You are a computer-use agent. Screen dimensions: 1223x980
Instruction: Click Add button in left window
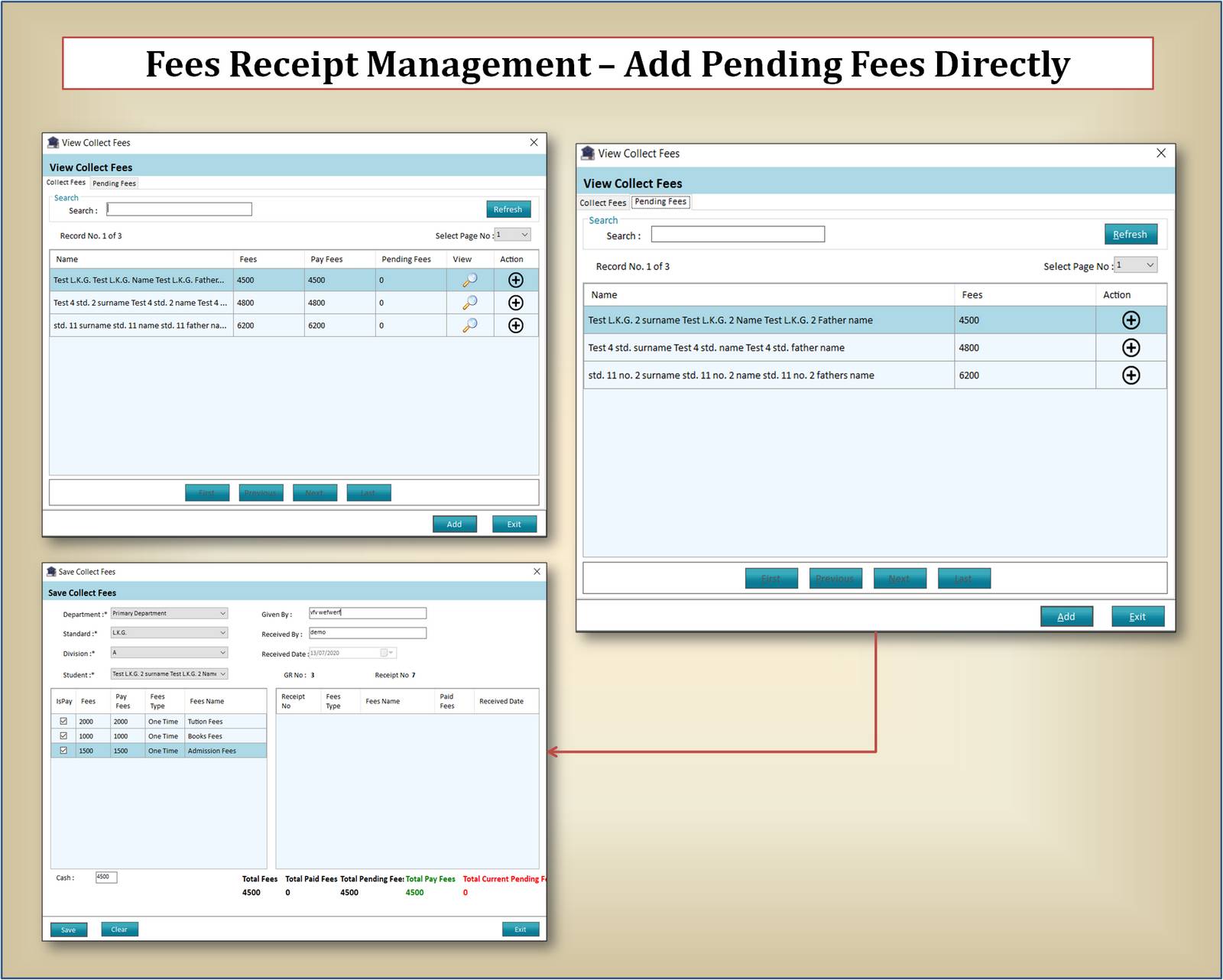[x=454, y=524]
